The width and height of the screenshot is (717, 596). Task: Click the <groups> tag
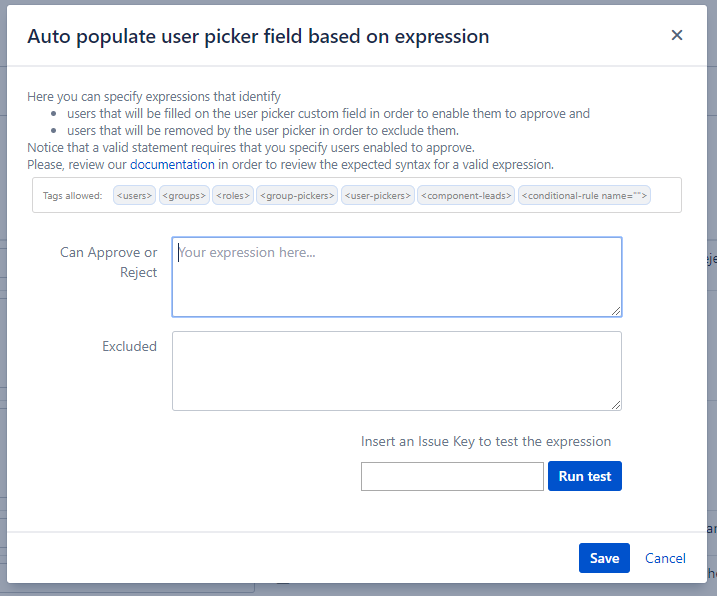pos(183,196)
